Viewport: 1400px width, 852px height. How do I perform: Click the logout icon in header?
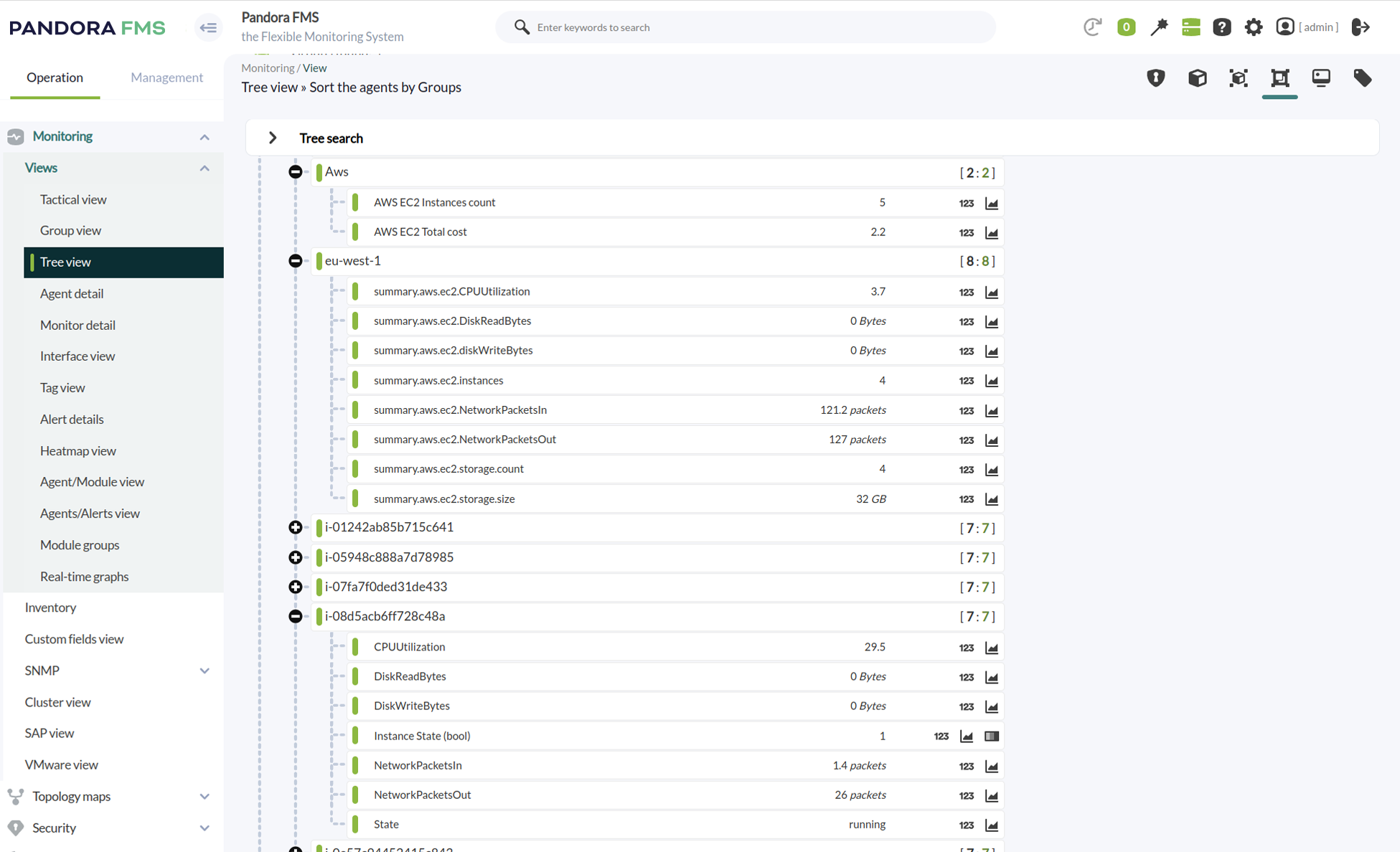click(1360, 27)
